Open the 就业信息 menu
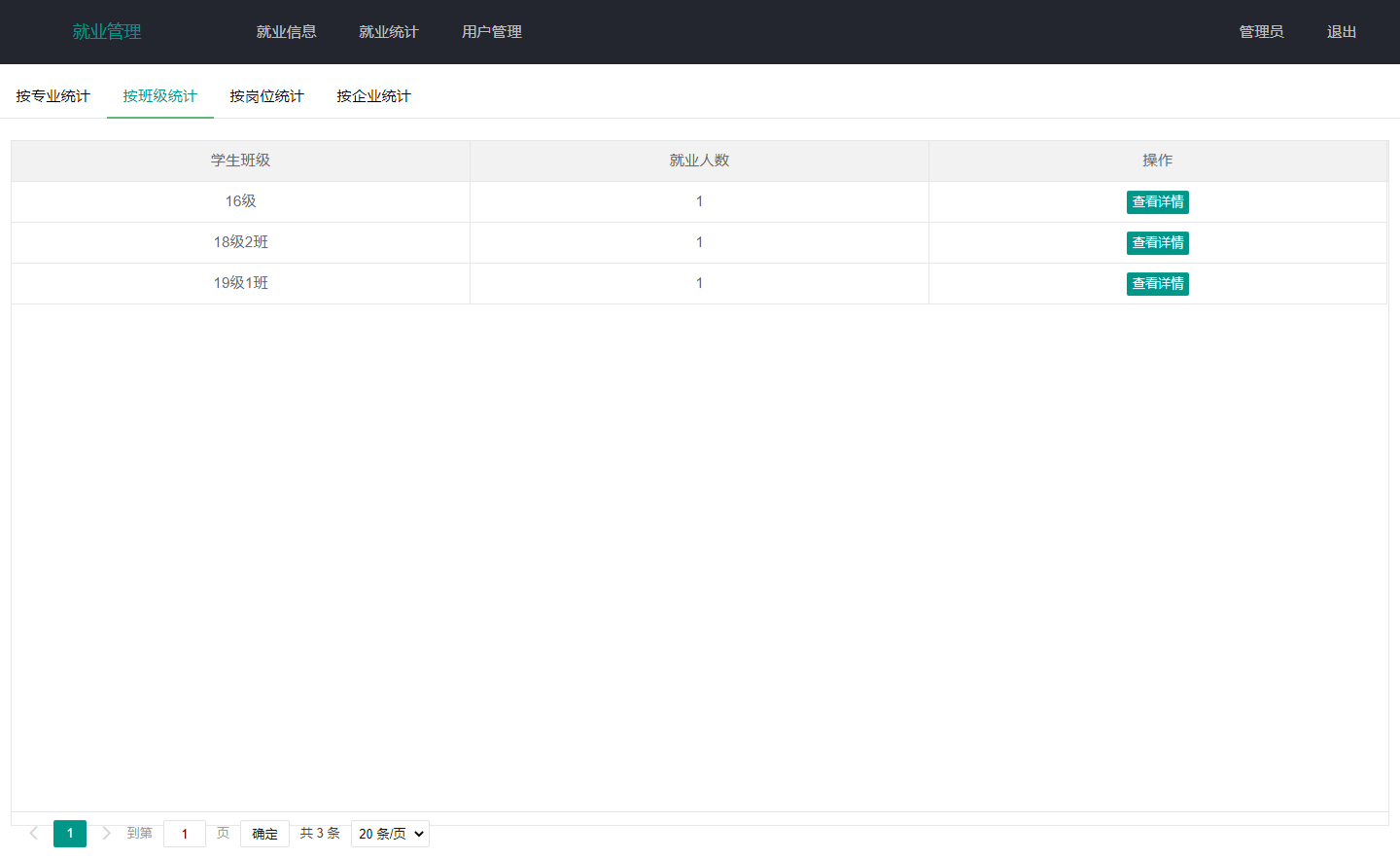Viewport: 1400px width, 858px height. point(286,32)
